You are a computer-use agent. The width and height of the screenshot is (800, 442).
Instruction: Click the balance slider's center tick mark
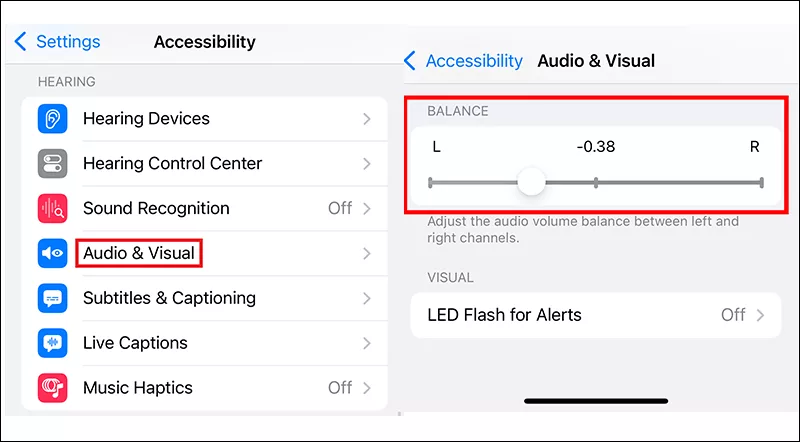596,182
